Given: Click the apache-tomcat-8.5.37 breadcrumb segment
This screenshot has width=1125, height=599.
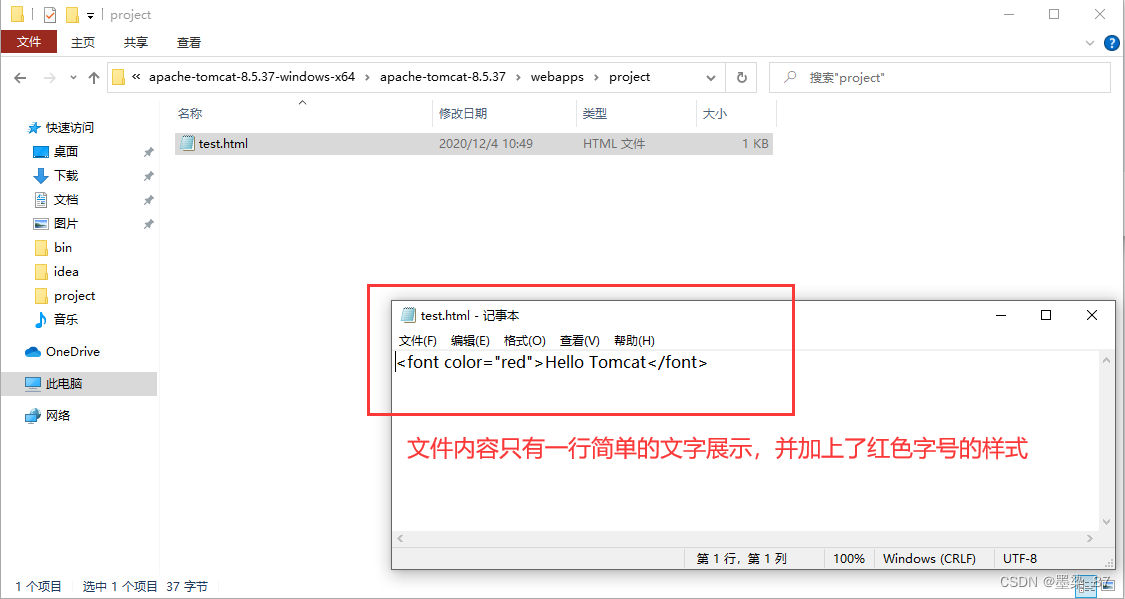Looking at the screenshot, I should (x=443, y=77).
